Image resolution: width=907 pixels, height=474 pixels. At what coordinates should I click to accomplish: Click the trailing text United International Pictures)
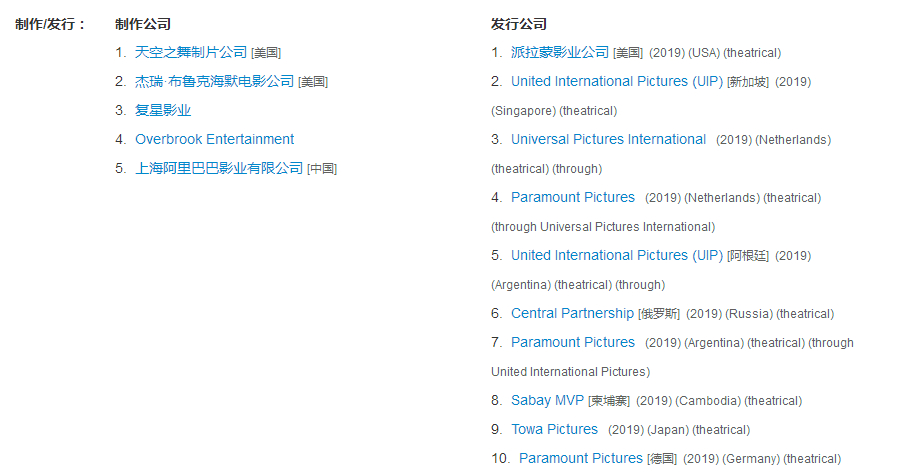point(570,372)
